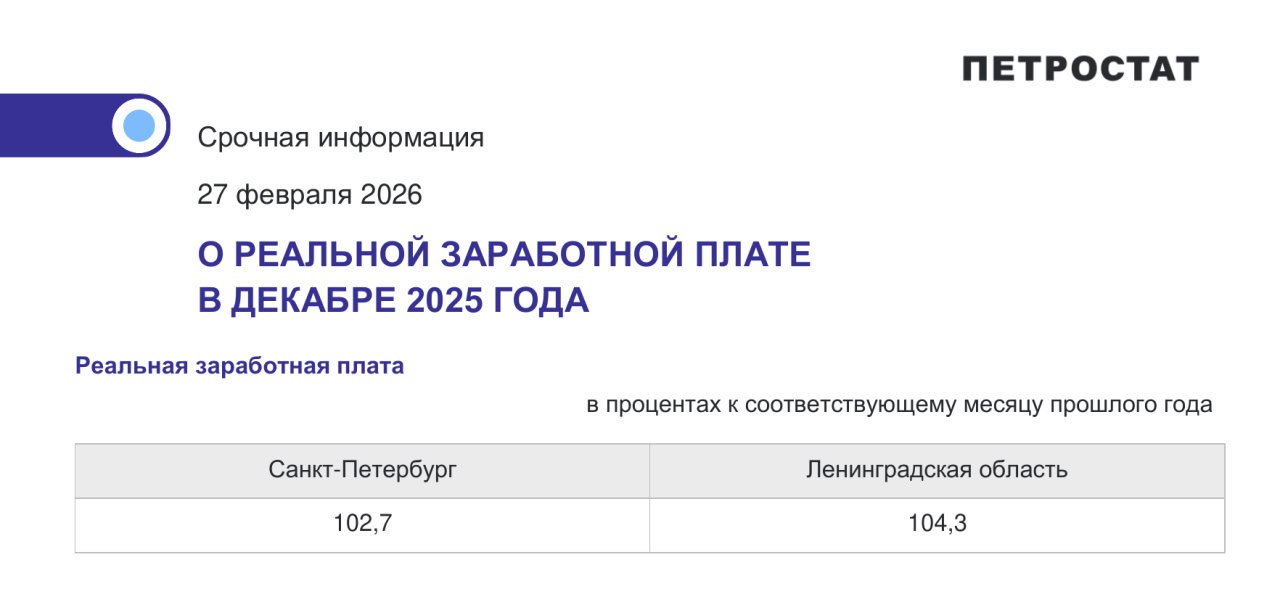This screenshot has width=1280, height=602.
Task: Click the light blue circle icon
Action: (x=139, y=126)
